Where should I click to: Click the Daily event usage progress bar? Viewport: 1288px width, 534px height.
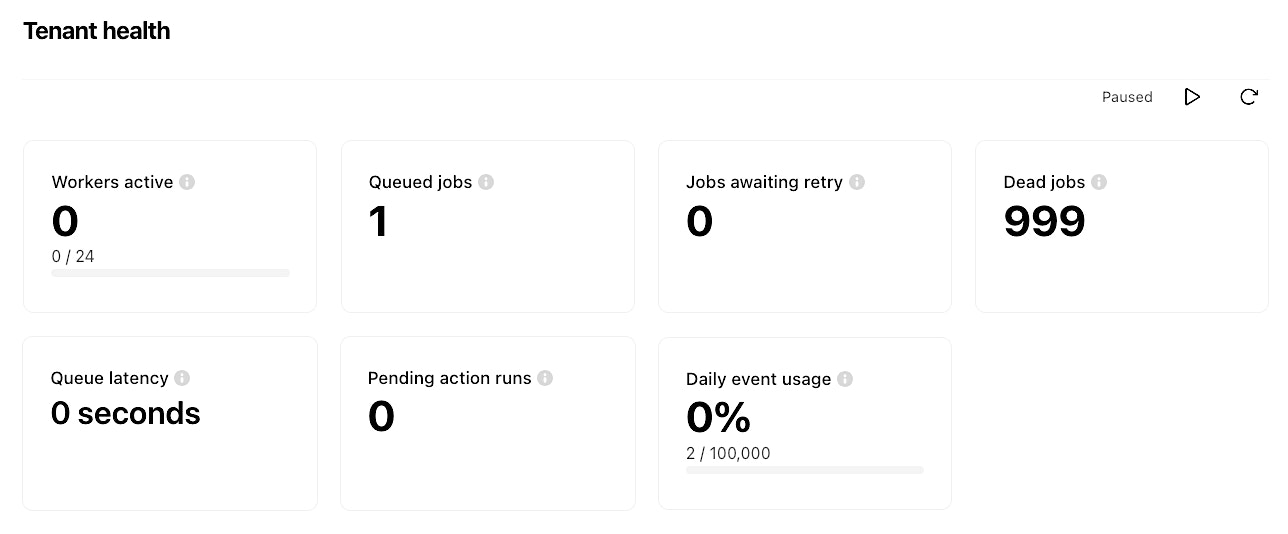click(804, 470)
